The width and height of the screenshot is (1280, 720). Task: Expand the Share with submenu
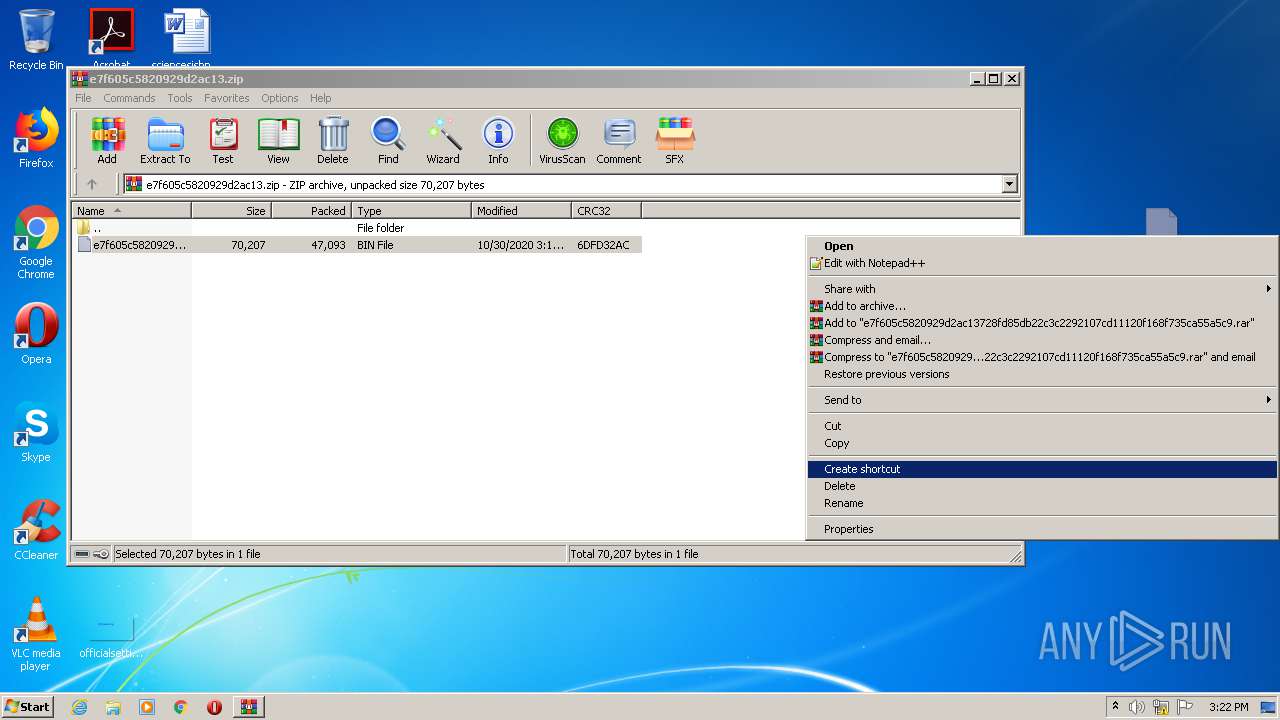pos(1042,289)
